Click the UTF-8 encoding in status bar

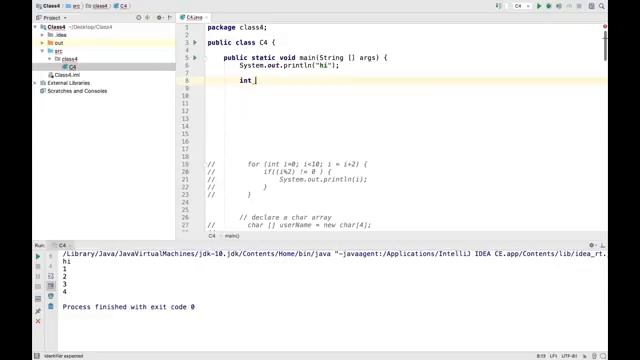pyautogui.click(x=569, y=356)
